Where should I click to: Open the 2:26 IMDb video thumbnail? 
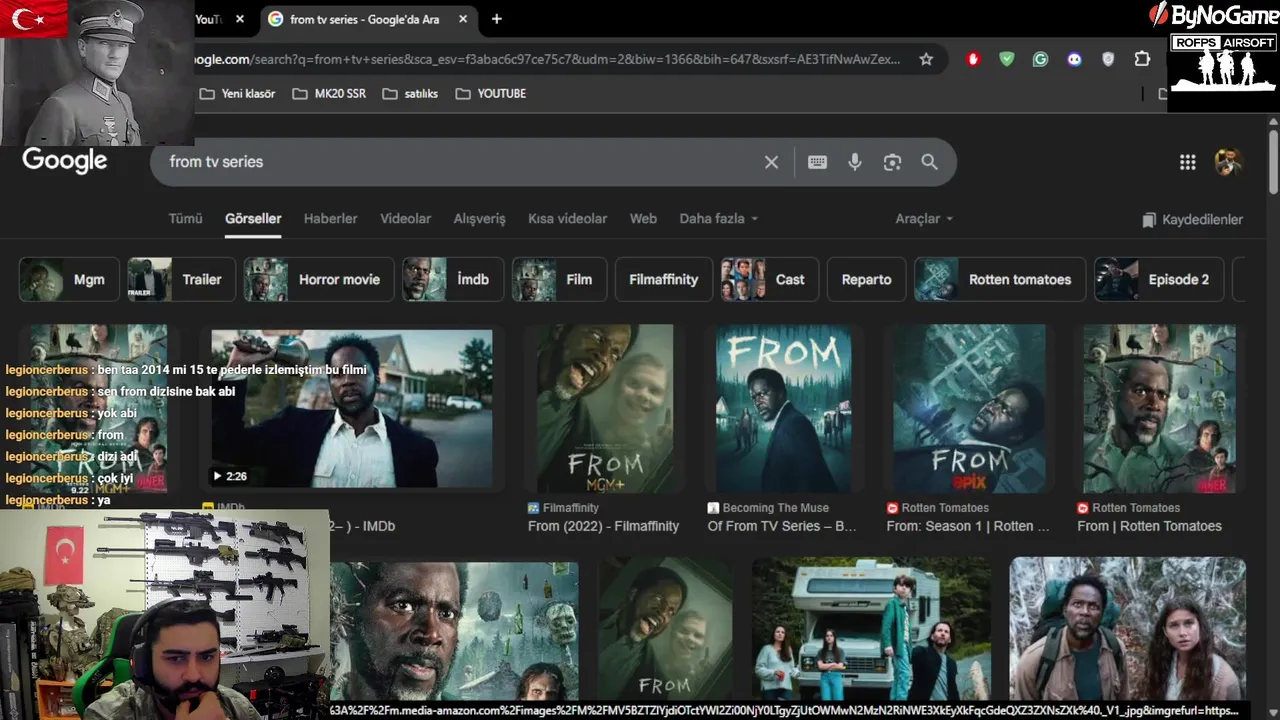352,409
